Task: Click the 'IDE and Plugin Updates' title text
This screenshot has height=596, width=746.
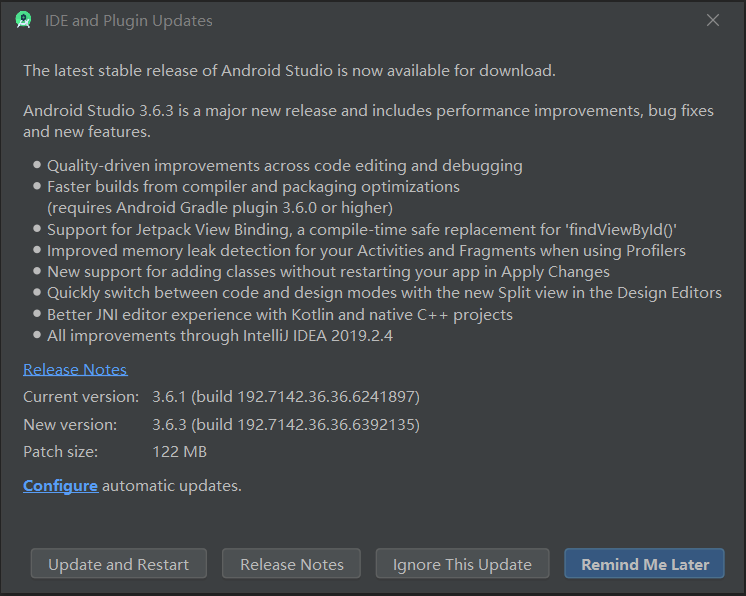Action: 128,20
